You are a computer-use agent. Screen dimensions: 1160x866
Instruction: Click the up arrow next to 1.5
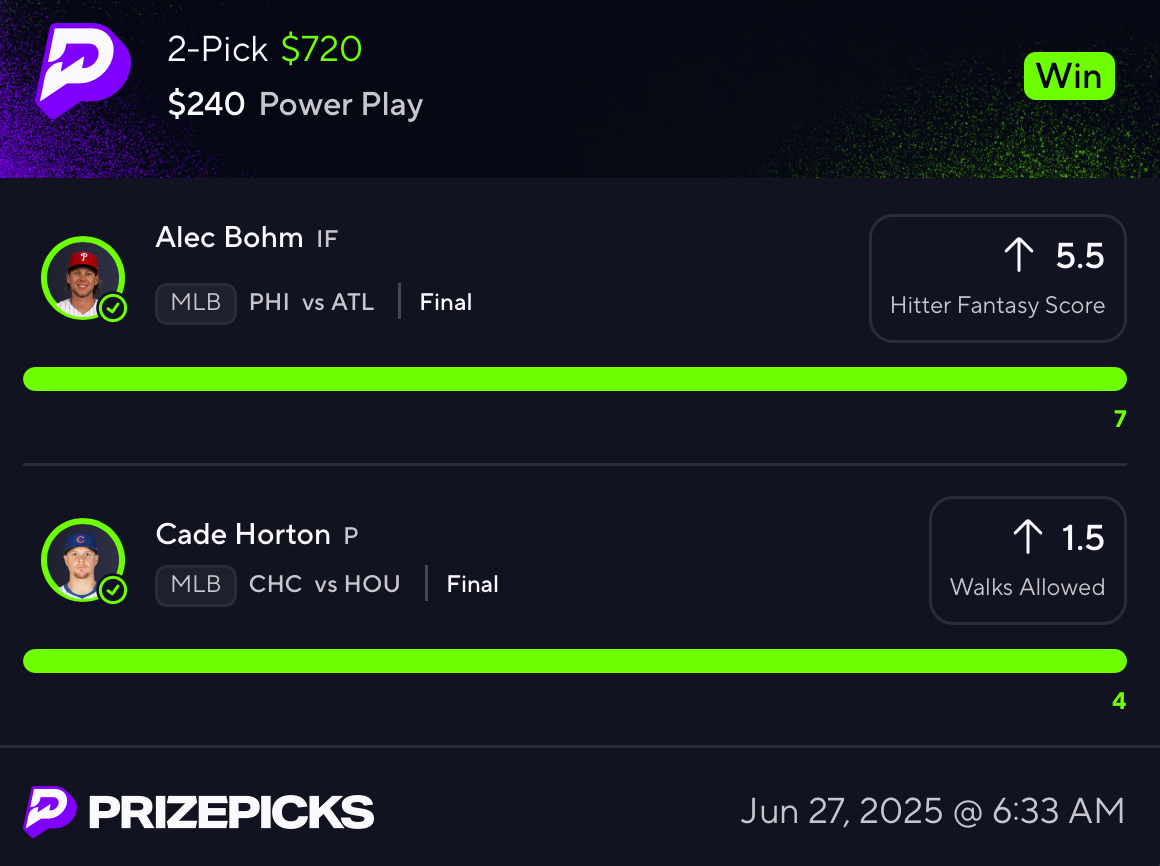(x=1028, y=536)
